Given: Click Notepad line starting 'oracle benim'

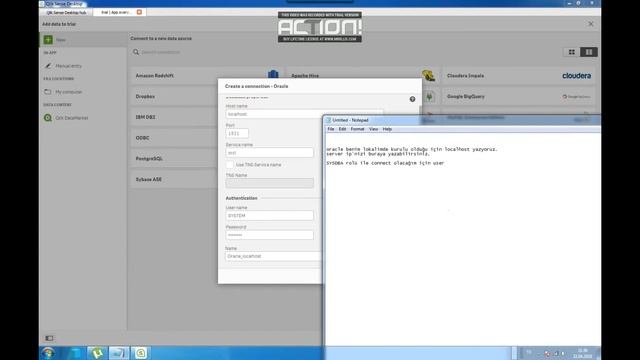Looking at the screenshot, I should [x=412, y=149].
